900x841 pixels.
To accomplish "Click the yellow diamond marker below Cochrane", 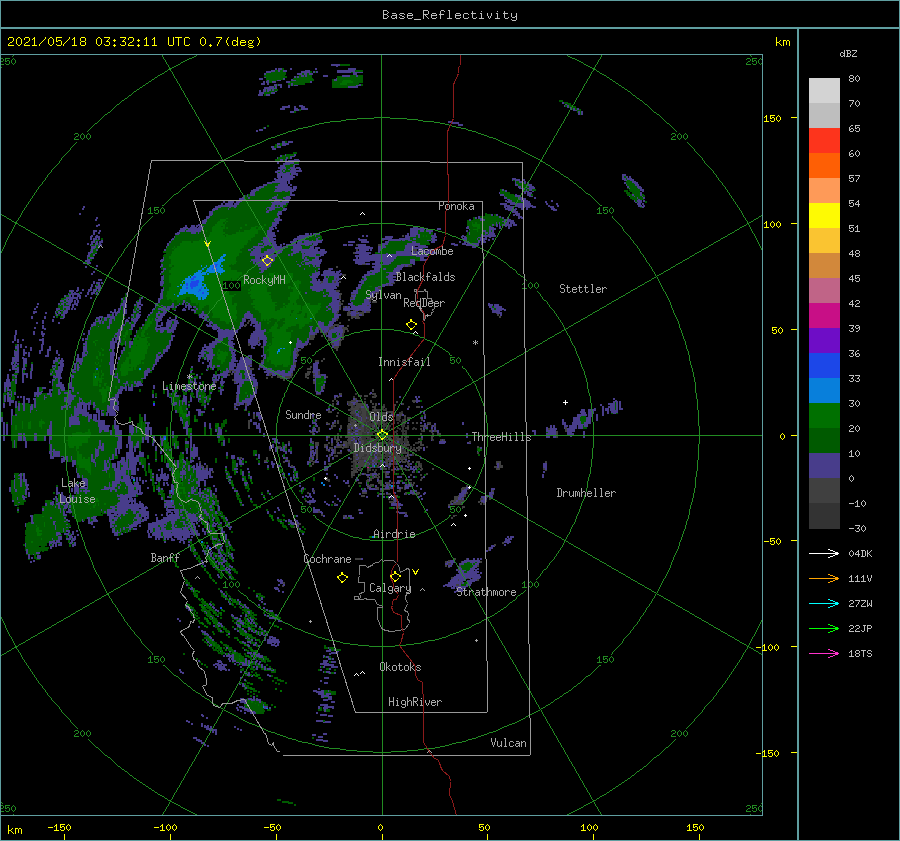I will tap(342, 578).
